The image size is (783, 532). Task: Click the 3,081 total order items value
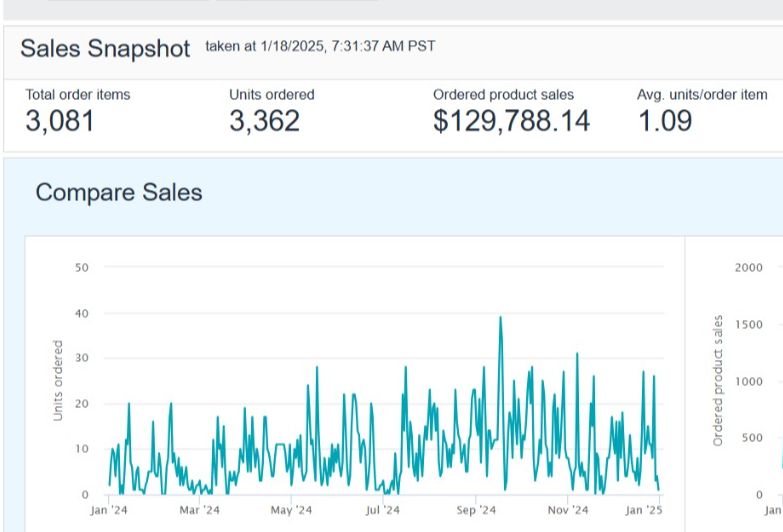coord(60,121)
